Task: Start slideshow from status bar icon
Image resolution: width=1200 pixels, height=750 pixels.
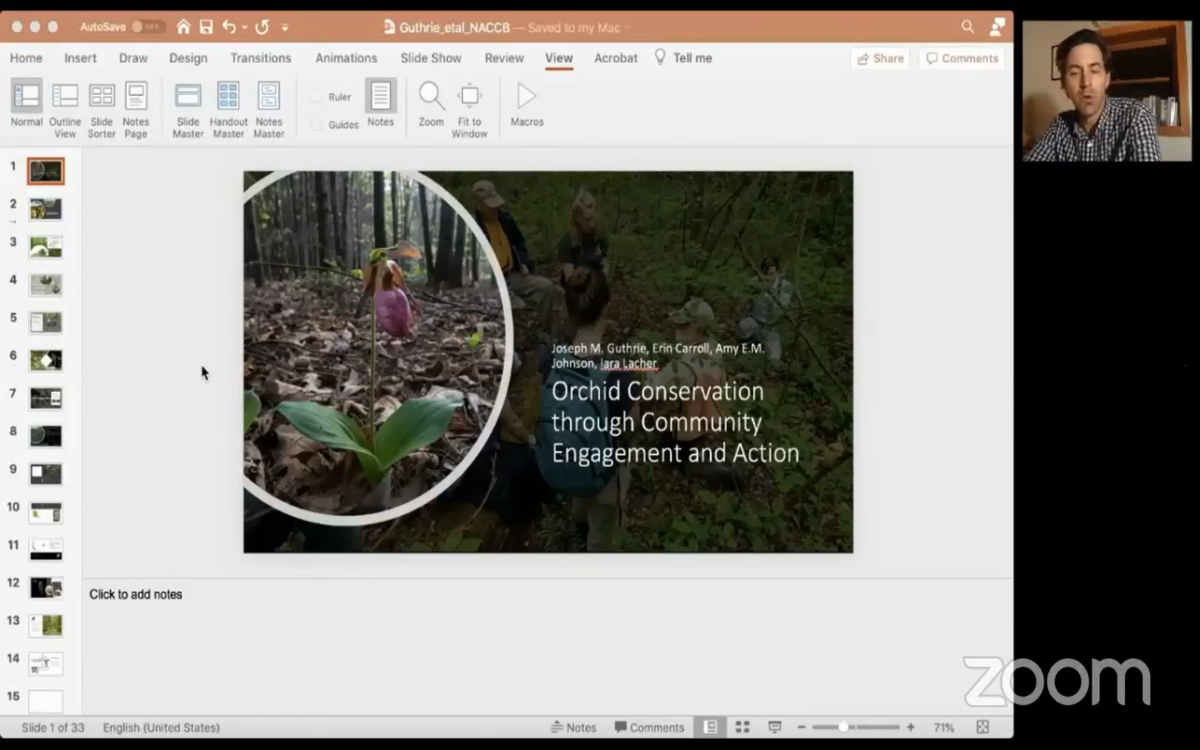Action: [773, 727]
